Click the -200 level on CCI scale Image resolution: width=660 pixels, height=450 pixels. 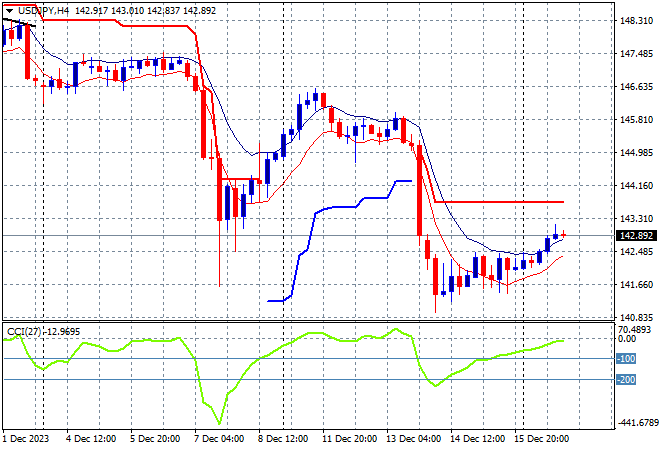click(628, 380)
